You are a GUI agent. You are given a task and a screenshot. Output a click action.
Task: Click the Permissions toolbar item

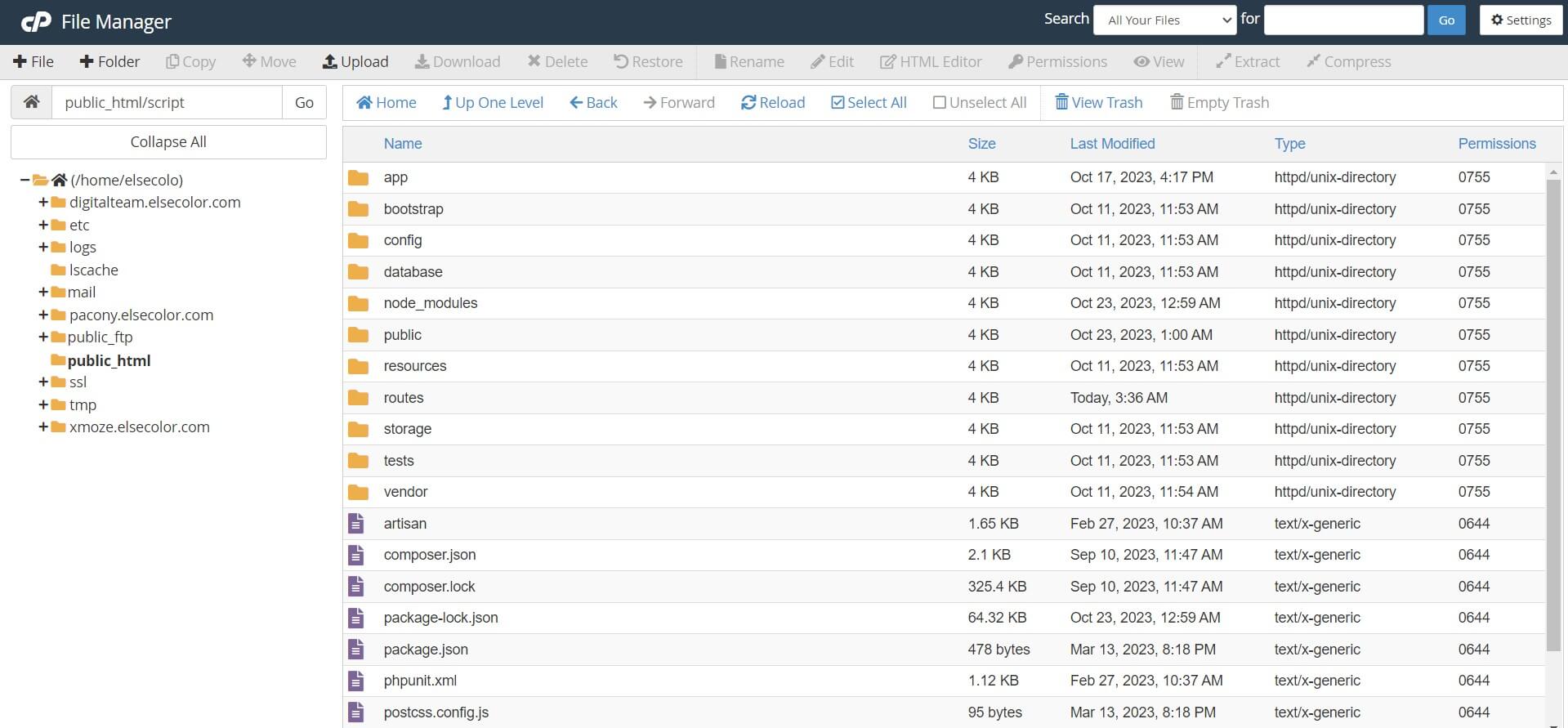[1058, 61]
